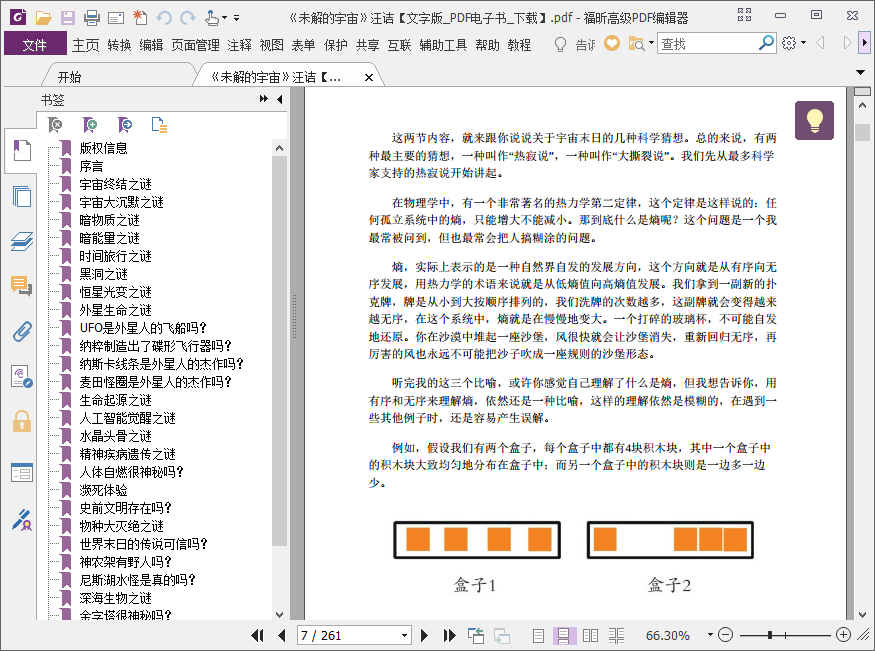This screenshot has height=651, width=875.
Task: Open the Bookmarks side panel icon
Action: point(22,150)
